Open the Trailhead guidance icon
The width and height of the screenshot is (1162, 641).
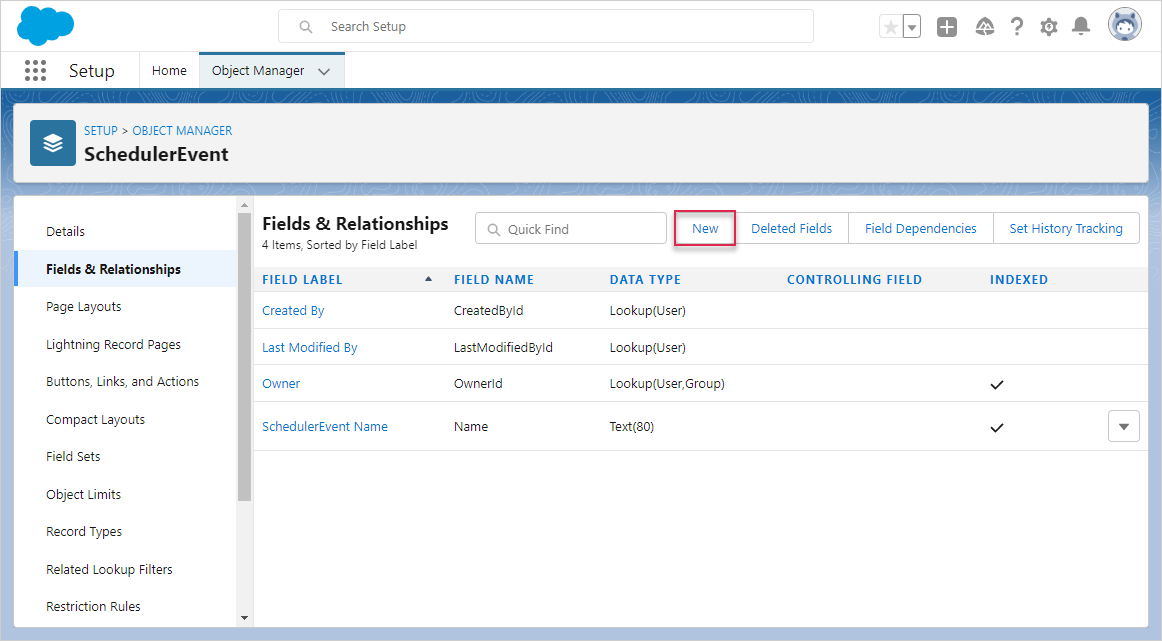tap(984, 27)
